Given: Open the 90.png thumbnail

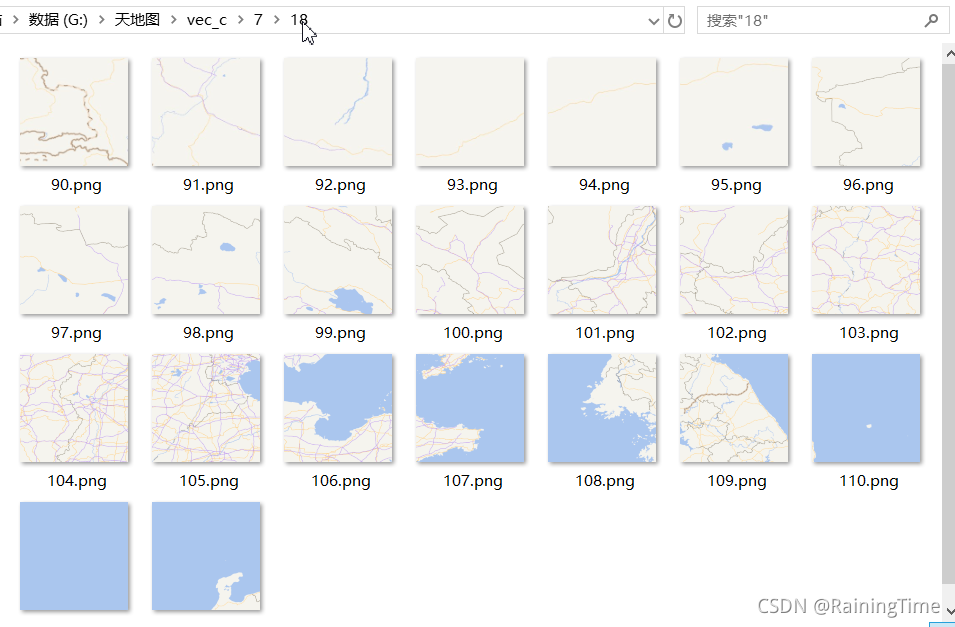Looking at the screenshot, I should 74,112.
